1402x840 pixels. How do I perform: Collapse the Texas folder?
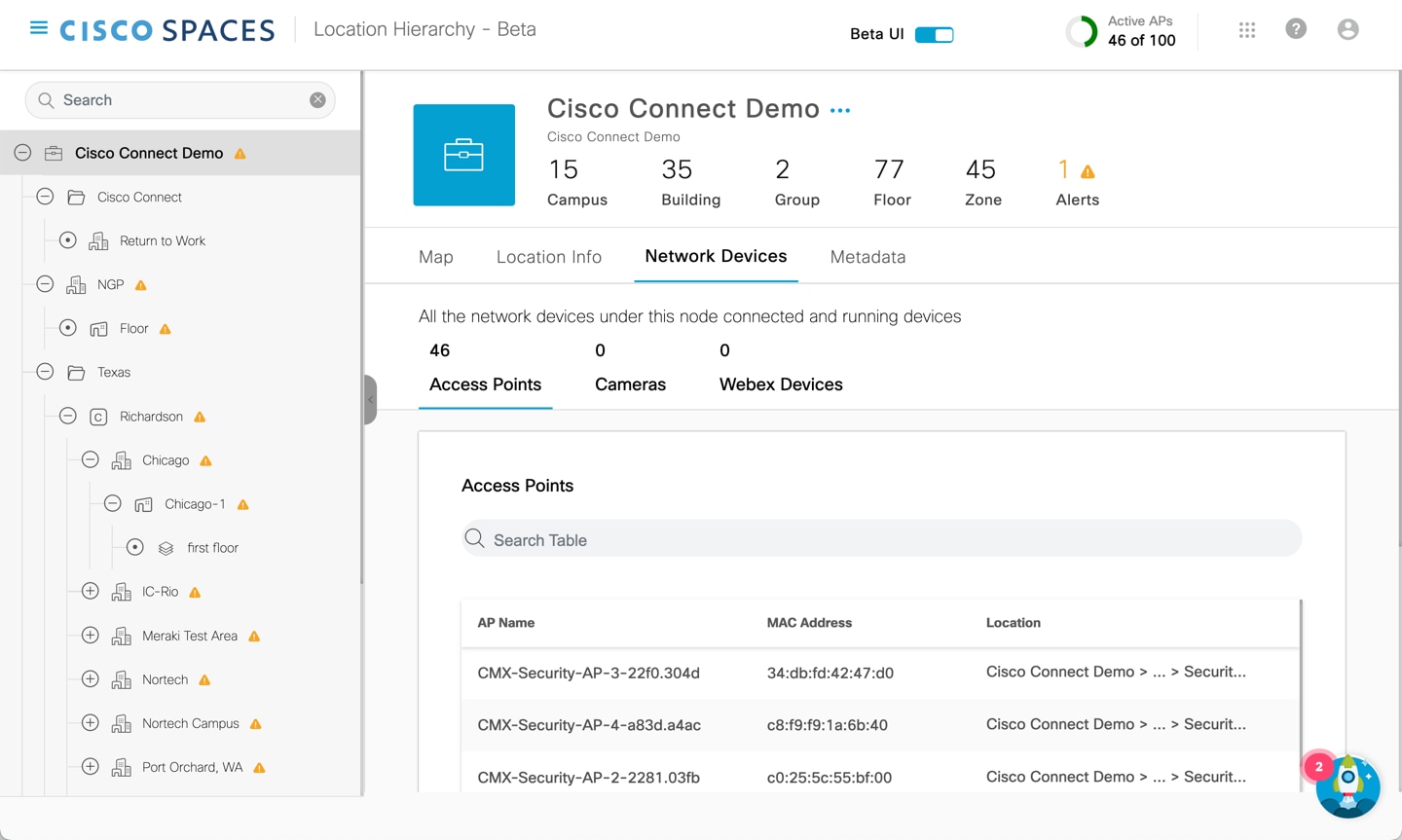pos(45,372)
